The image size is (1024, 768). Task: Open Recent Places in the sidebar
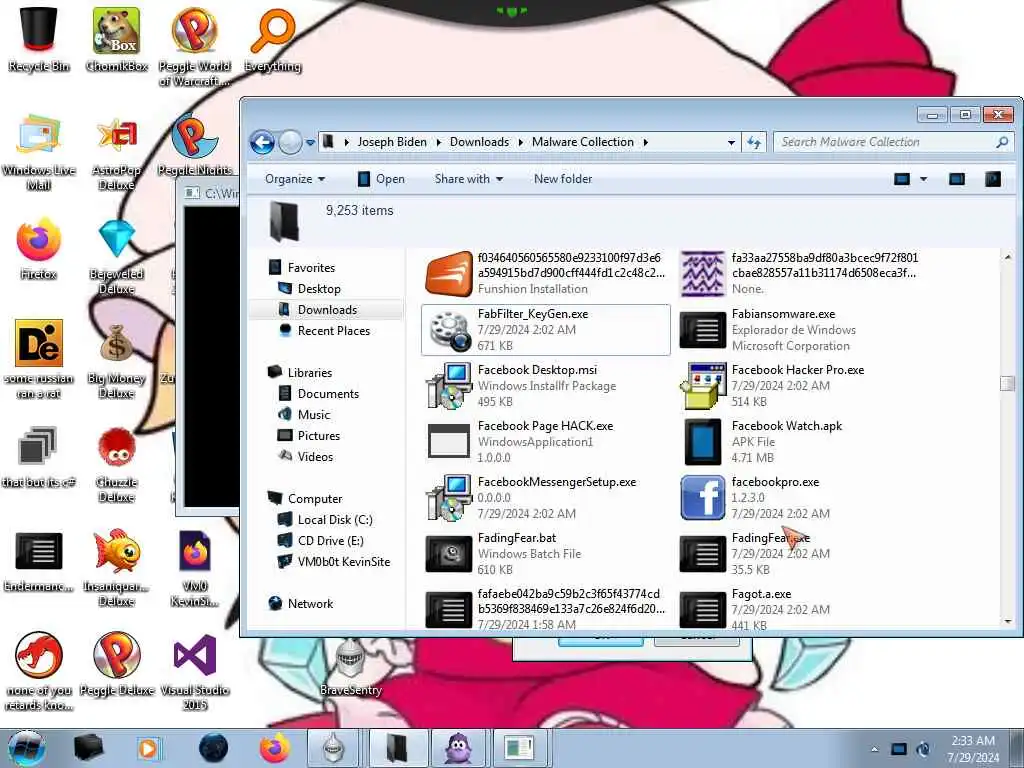[x=333, y=330]
